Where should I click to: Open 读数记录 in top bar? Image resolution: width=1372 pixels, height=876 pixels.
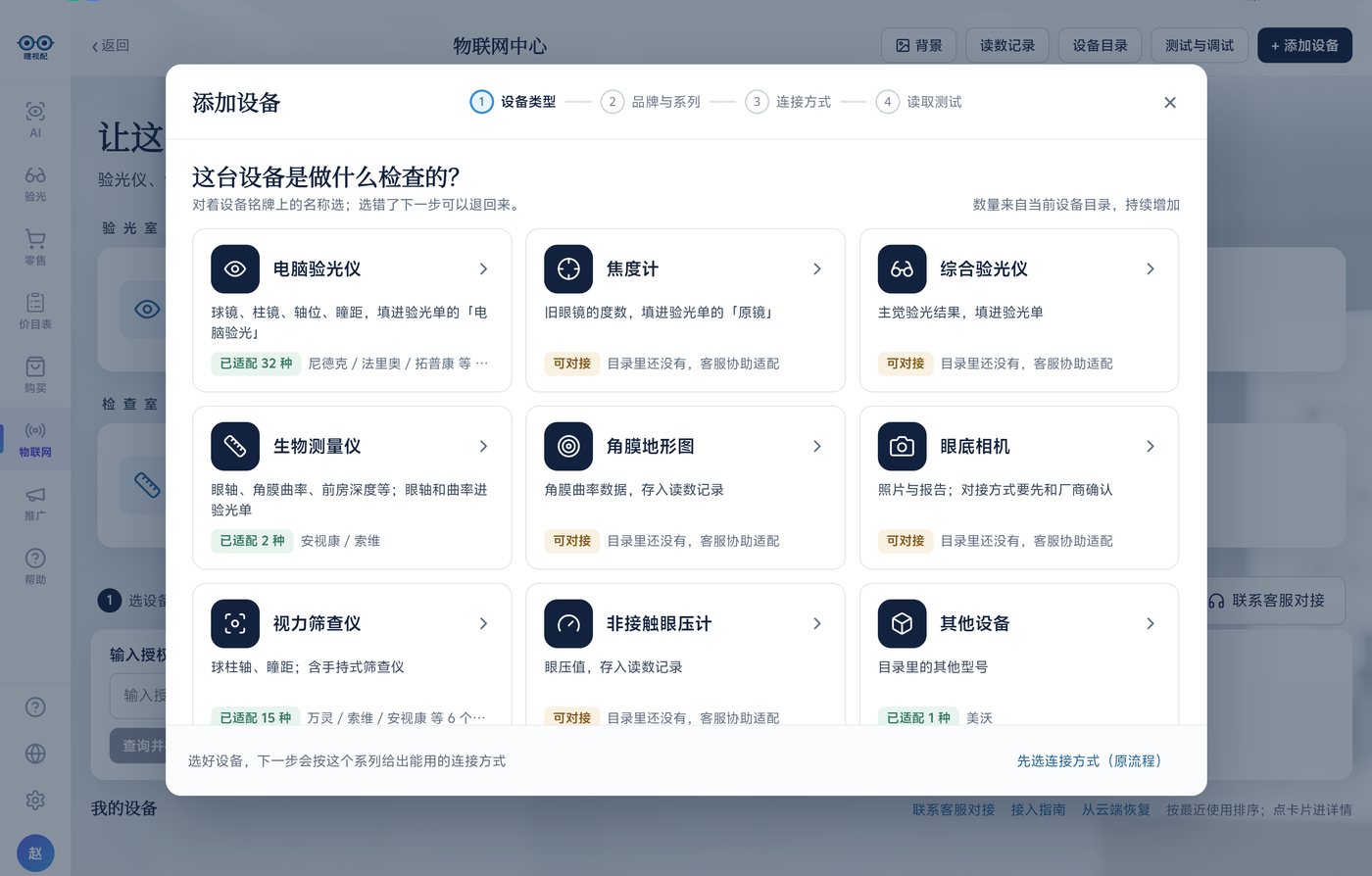pyautogui.click(x=1007, y=45)
